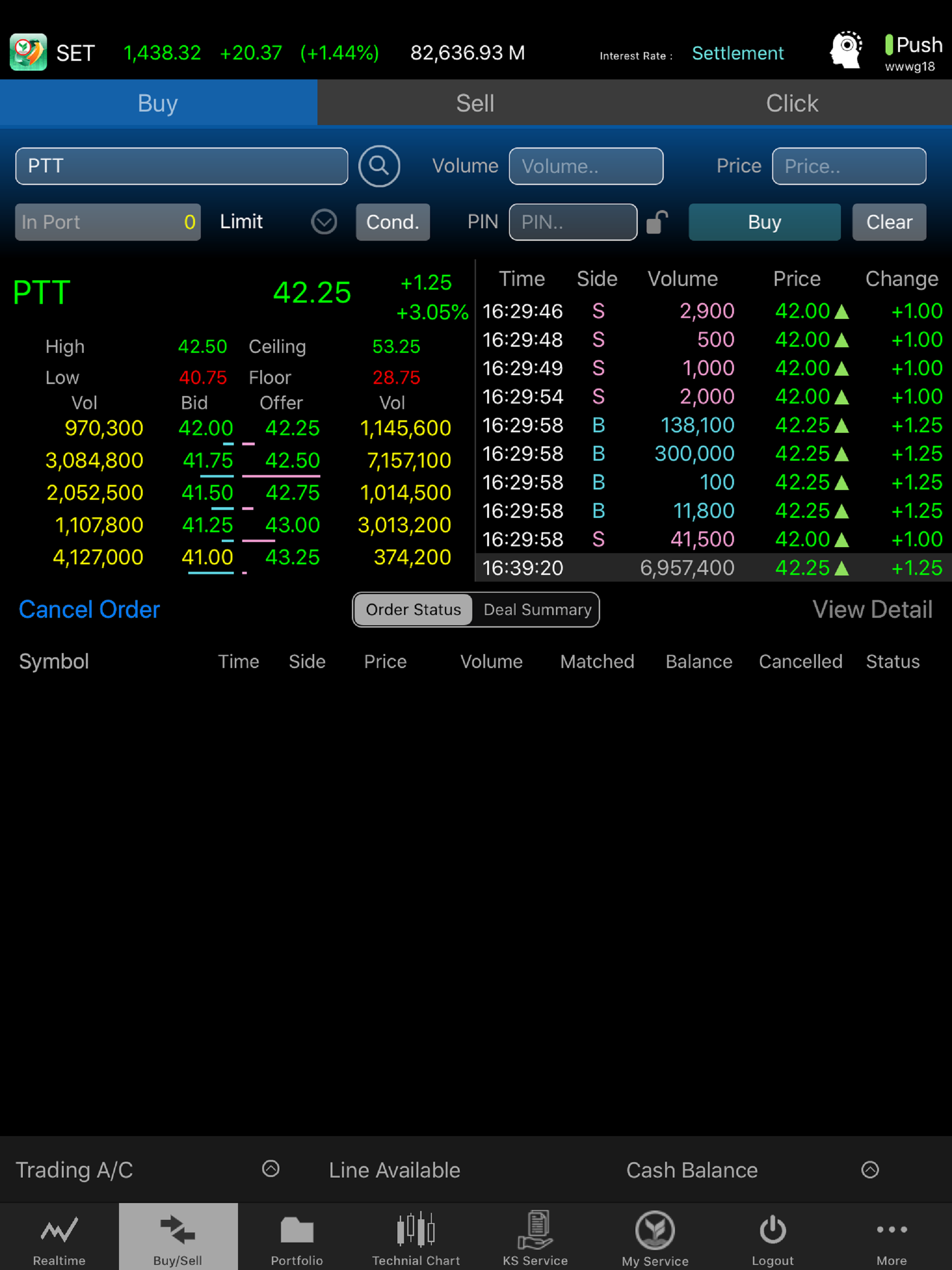Focus the PTT symbol input field
The image size is (952, 1270).
click(x=181, y=166)
